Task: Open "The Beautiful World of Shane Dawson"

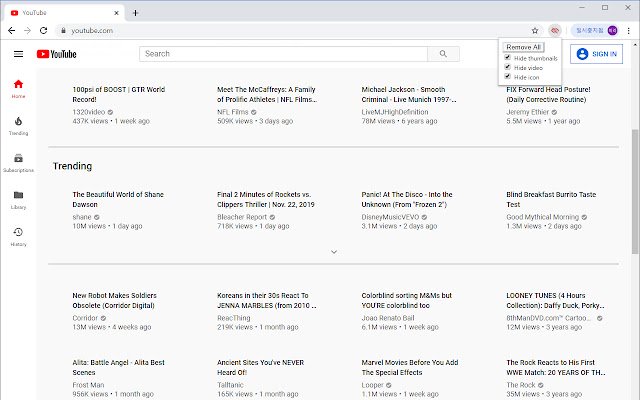Action: pos(118,199)
